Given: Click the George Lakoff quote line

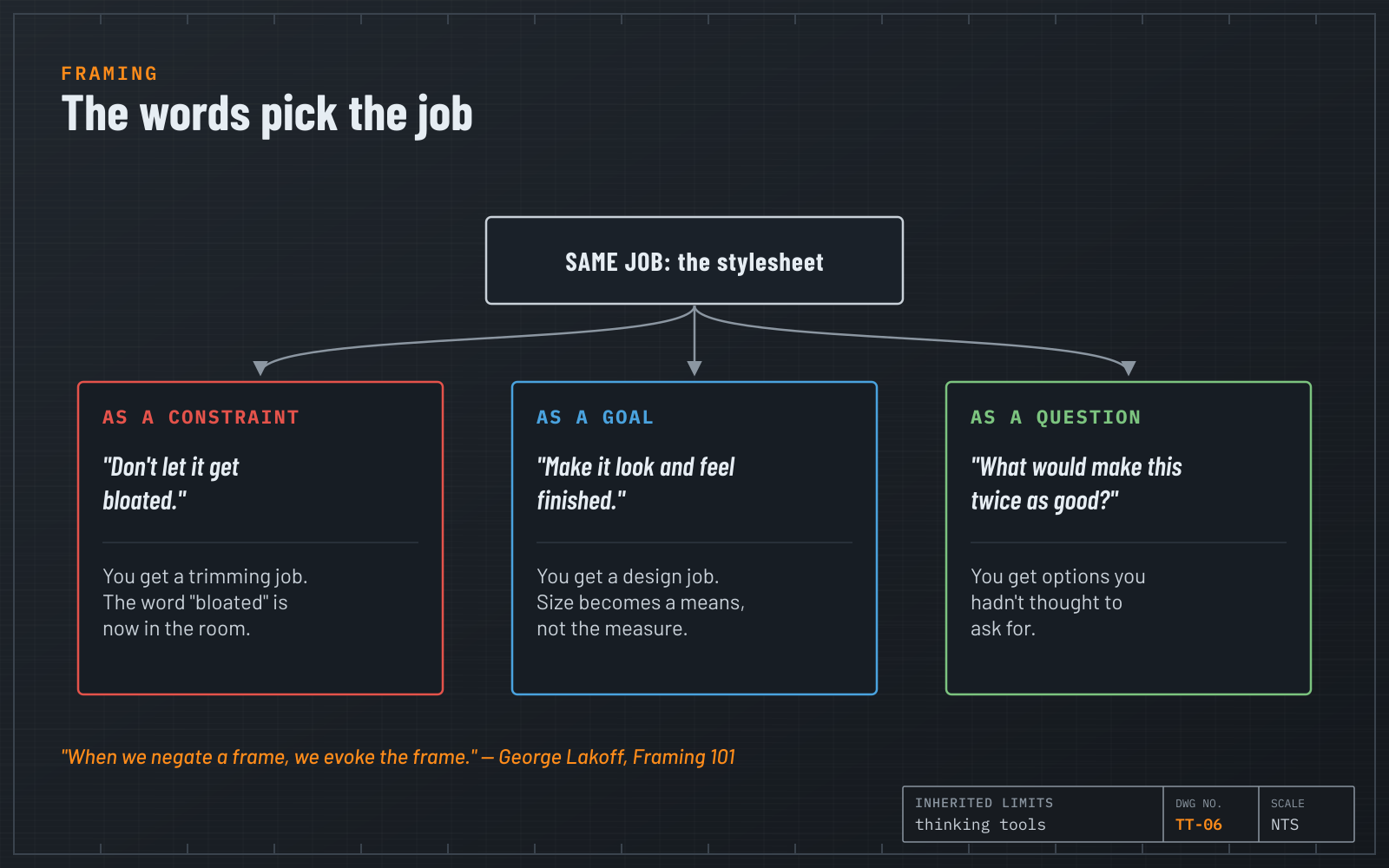Looking at the screenshot, I should [398, 757].
